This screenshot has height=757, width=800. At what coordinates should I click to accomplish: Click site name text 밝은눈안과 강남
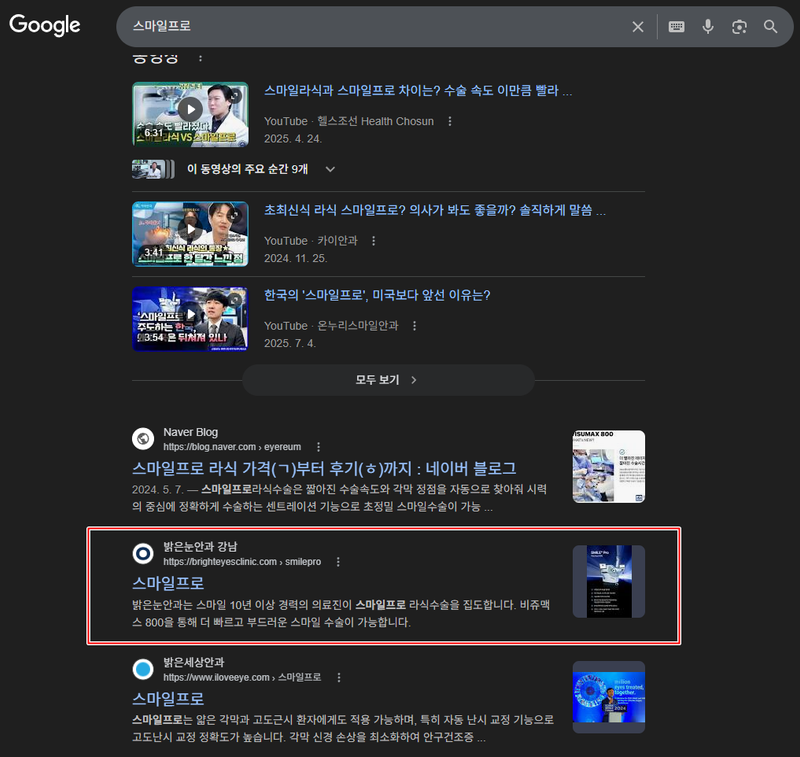pos(200,547)
